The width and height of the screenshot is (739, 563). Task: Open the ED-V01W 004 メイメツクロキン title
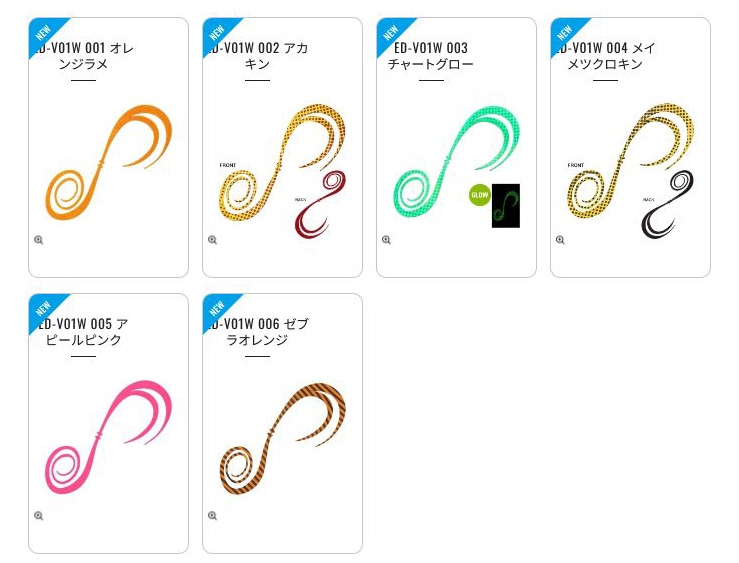(605, 56)
